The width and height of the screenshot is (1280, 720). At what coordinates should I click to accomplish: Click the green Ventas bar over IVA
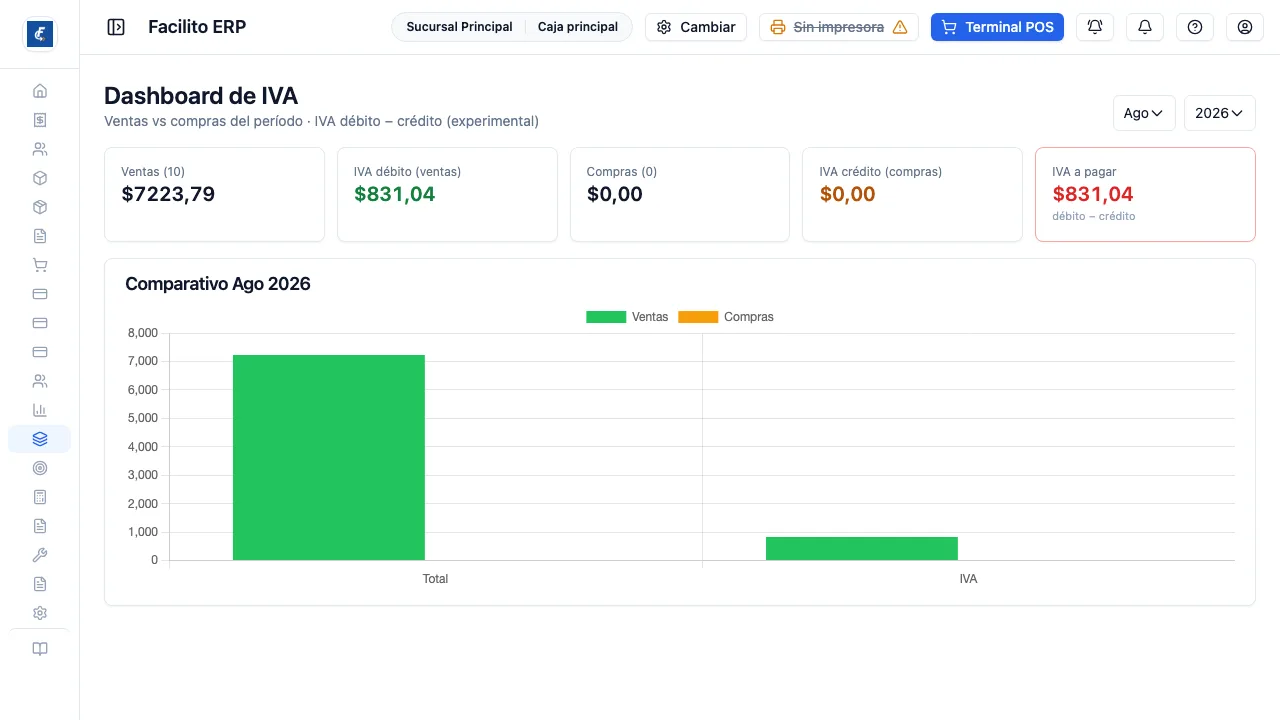[x=862, y=548]
